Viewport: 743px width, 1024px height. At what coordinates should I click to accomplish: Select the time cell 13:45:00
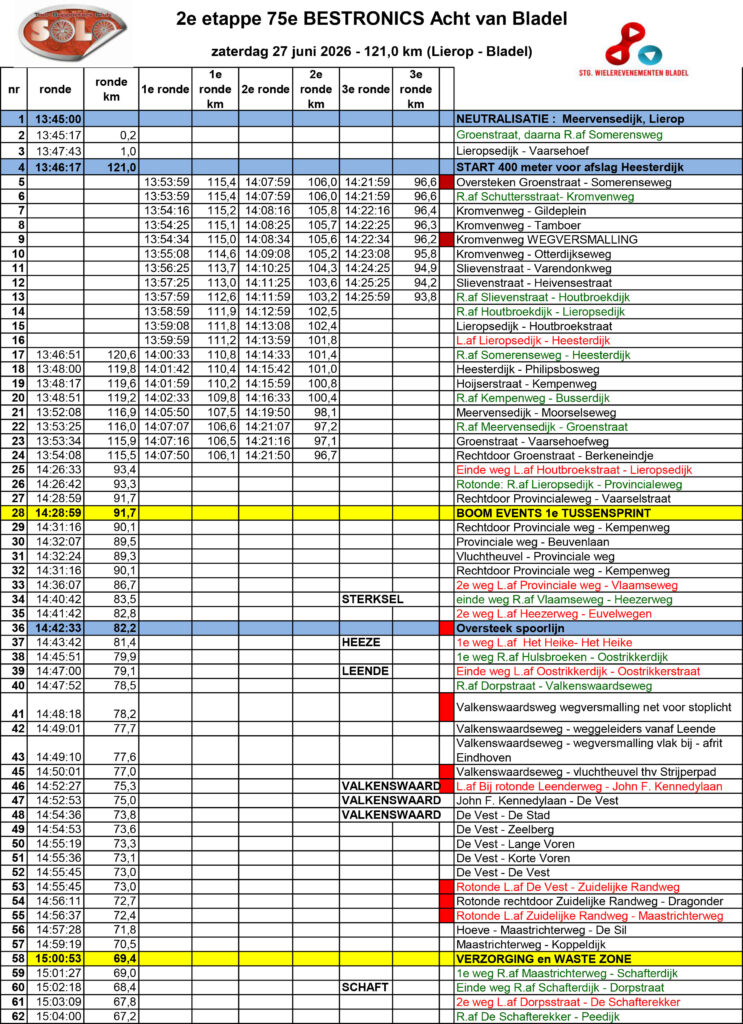tap(58, 119)
